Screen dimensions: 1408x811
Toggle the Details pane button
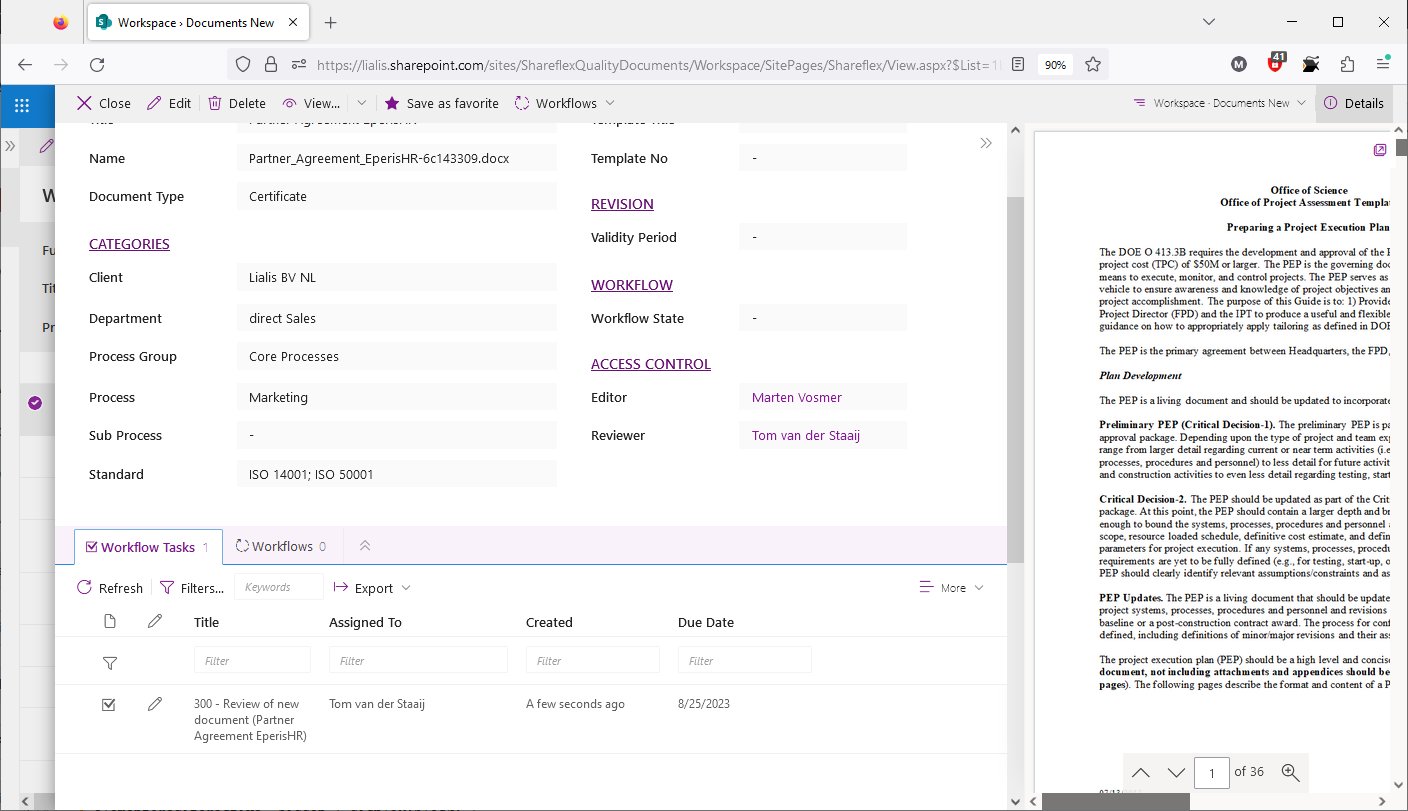click(x=1354, y=103)
